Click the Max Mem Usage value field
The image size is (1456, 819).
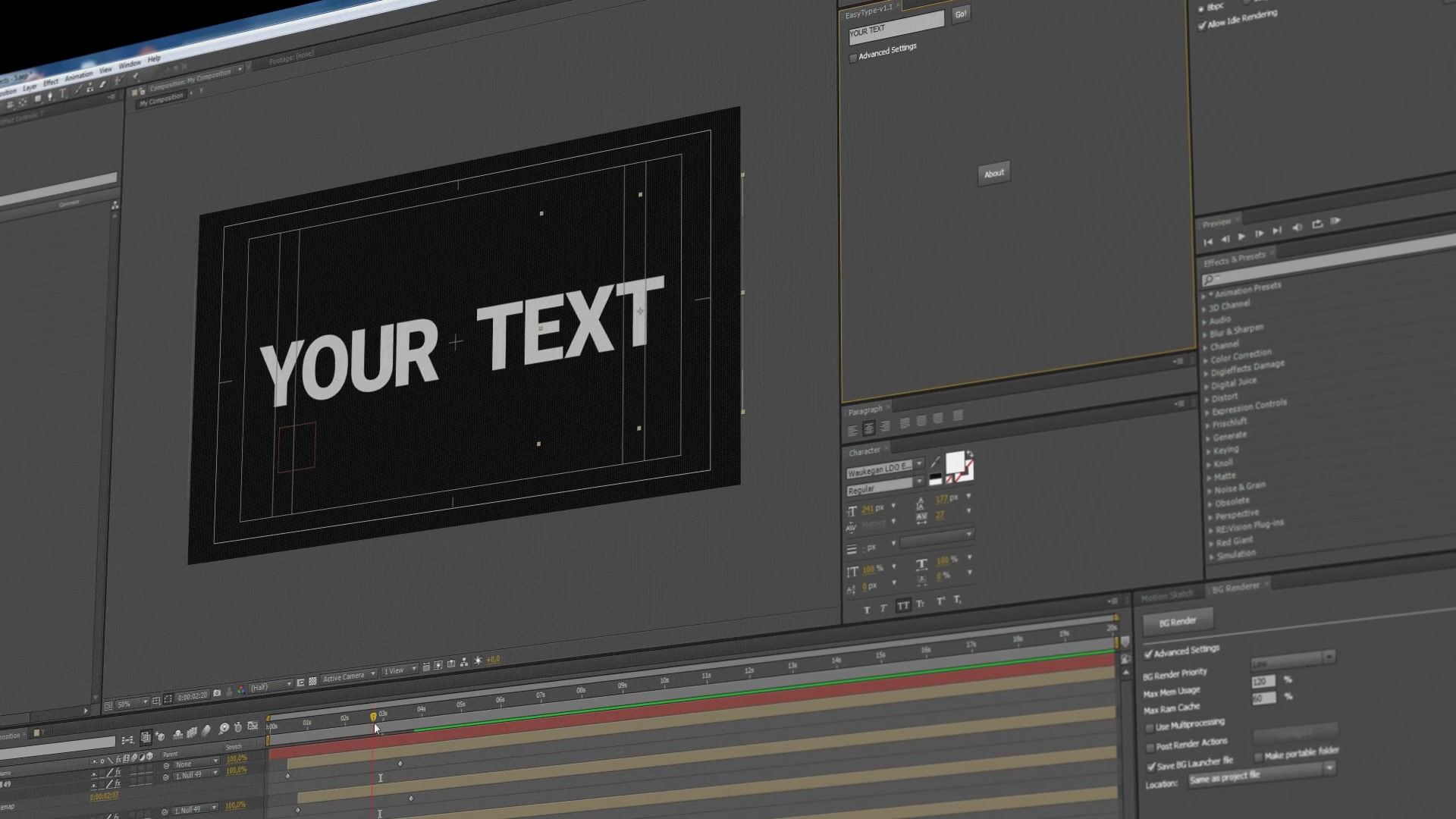pyautogui.click(x=1264, y=681)
